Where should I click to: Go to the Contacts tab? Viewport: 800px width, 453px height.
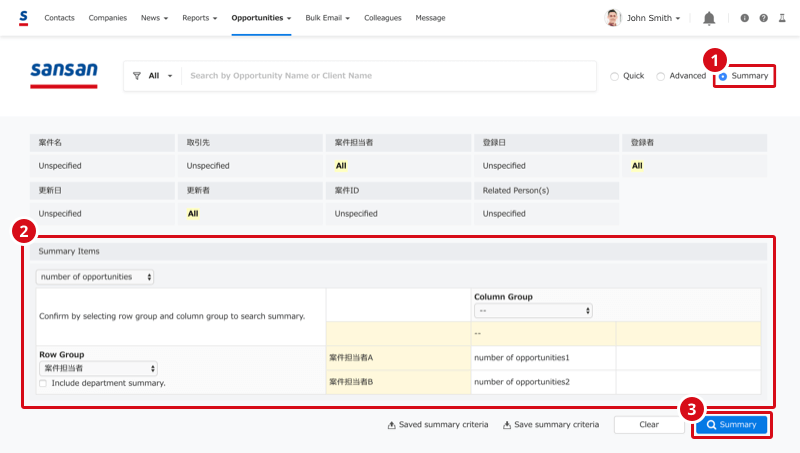click(60, 18)
